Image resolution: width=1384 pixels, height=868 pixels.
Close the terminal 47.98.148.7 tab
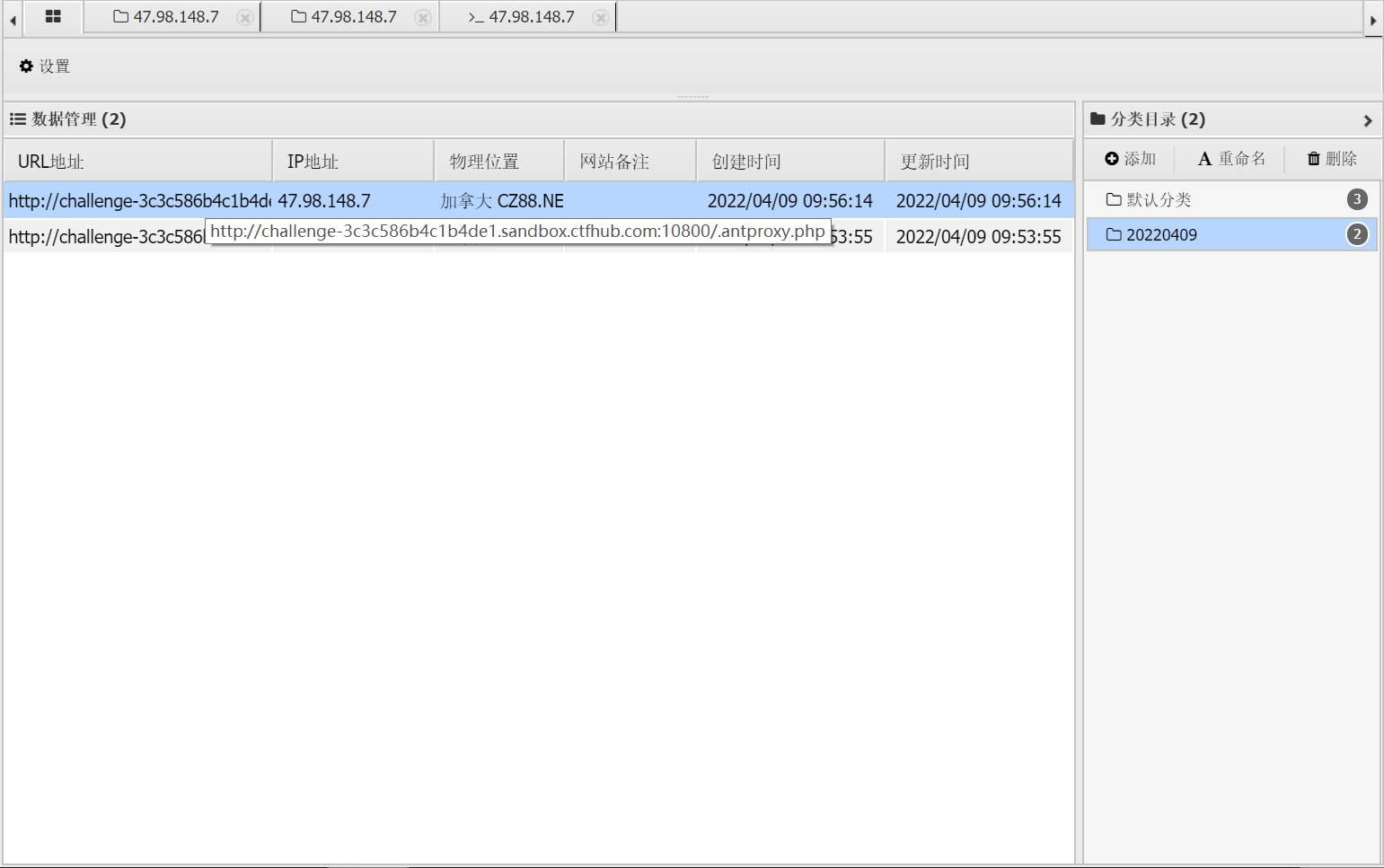(600, 17)
